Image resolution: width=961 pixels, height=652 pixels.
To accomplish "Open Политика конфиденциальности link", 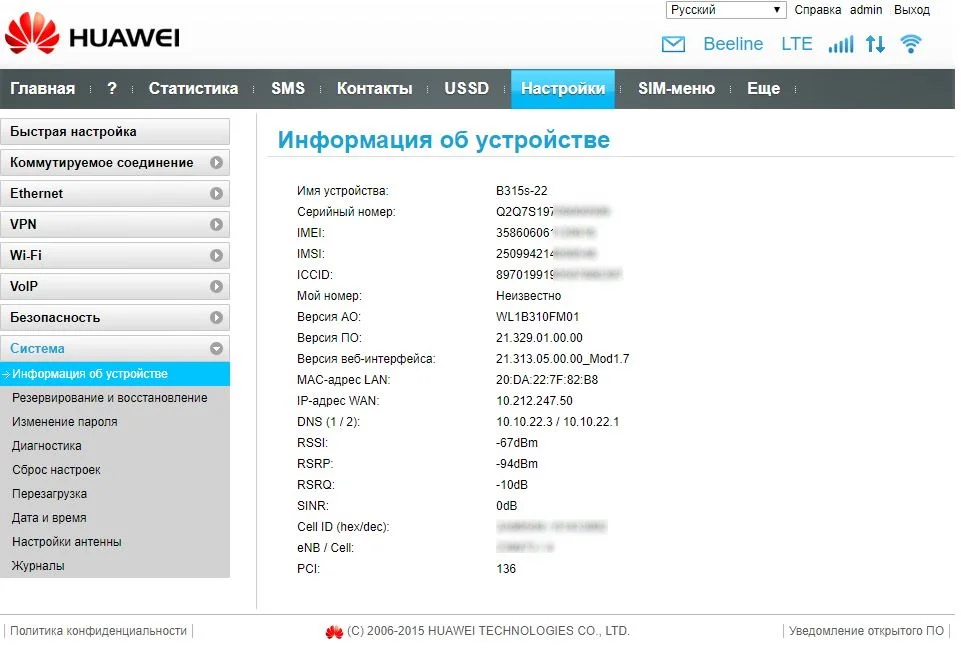I will click(98, 631).
